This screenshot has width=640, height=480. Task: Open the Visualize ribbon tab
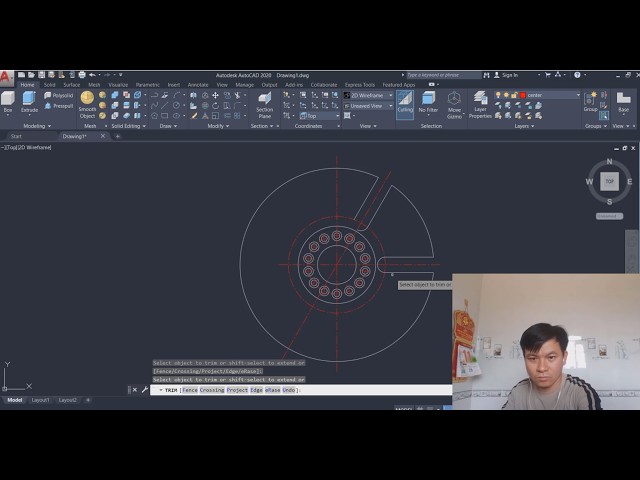coord(118,85)
